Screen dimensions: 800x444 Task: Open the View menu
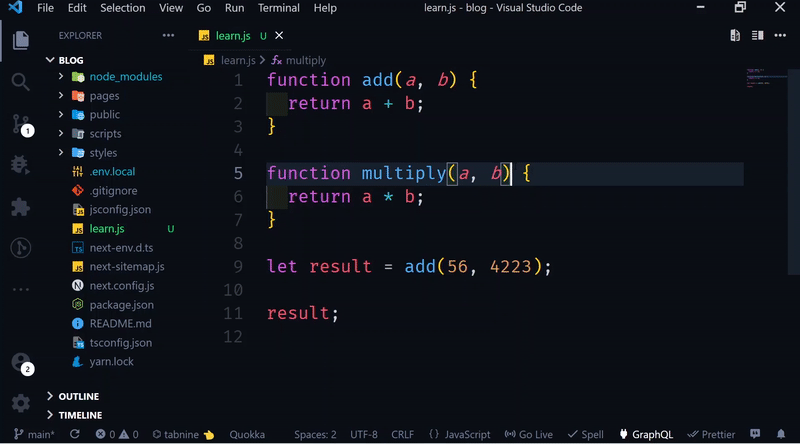(171, 8)
